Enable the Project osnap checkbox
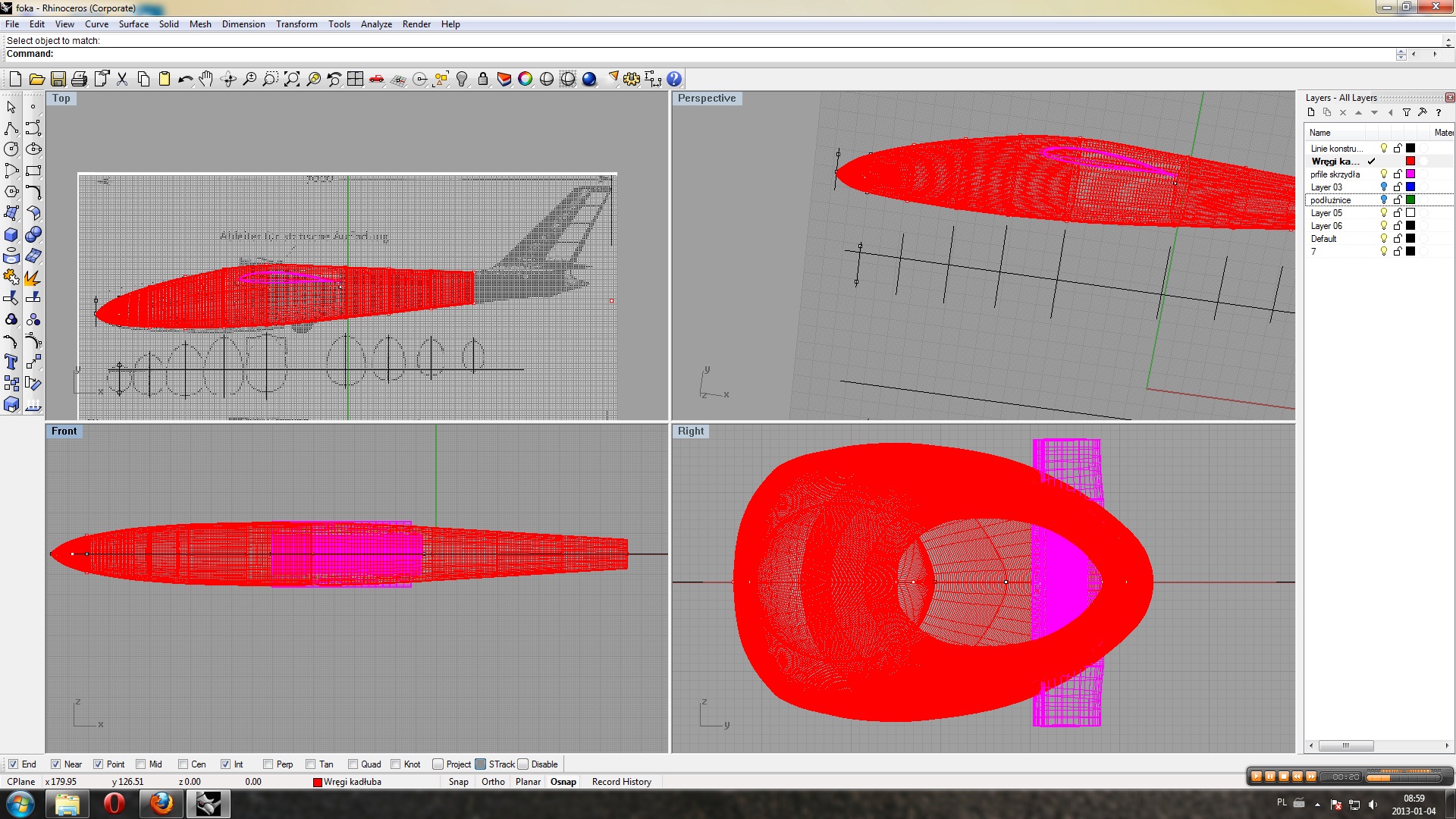 click(438, 764)
